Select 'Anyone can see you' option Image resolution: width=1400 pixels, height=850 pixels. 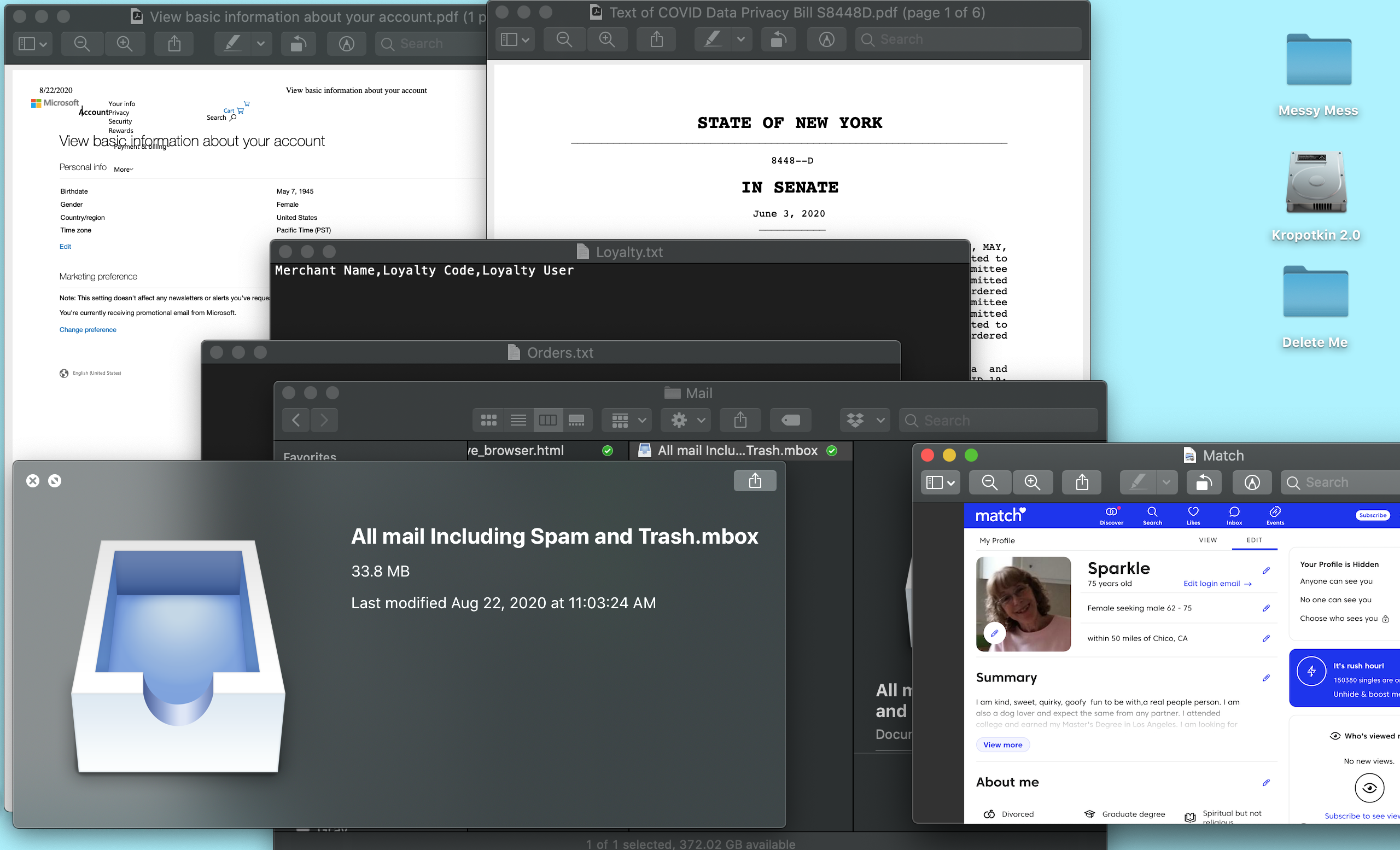pyautogui.click(x=1335, y=581)
